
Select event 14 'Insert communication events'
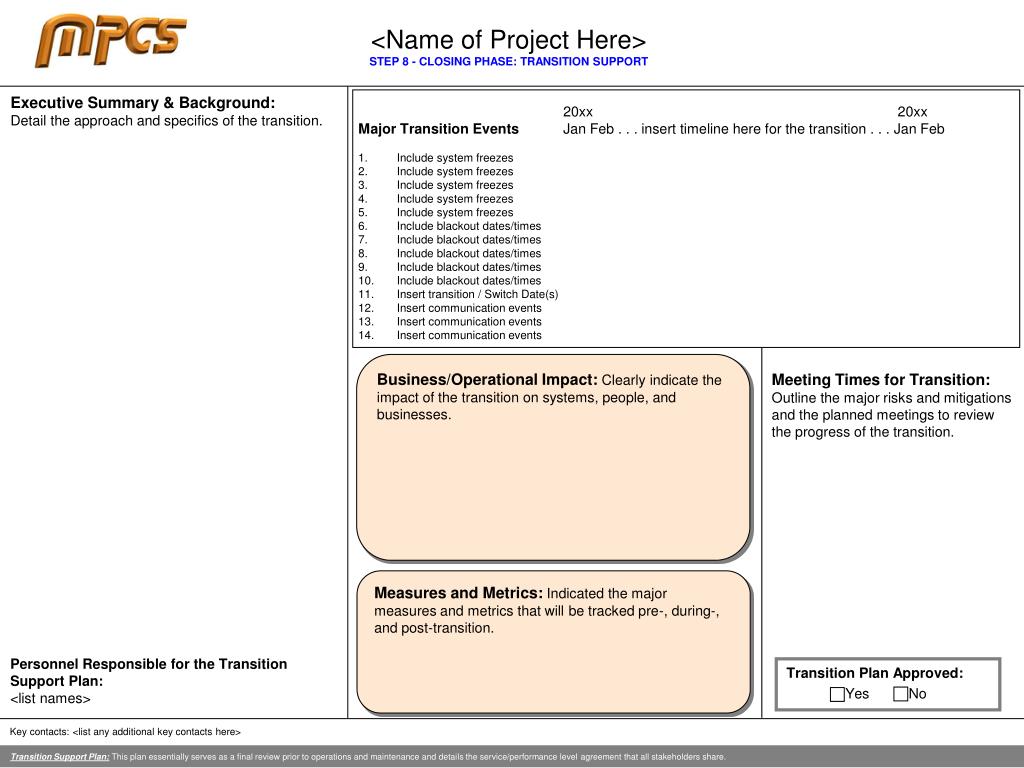tap(469, 336)
